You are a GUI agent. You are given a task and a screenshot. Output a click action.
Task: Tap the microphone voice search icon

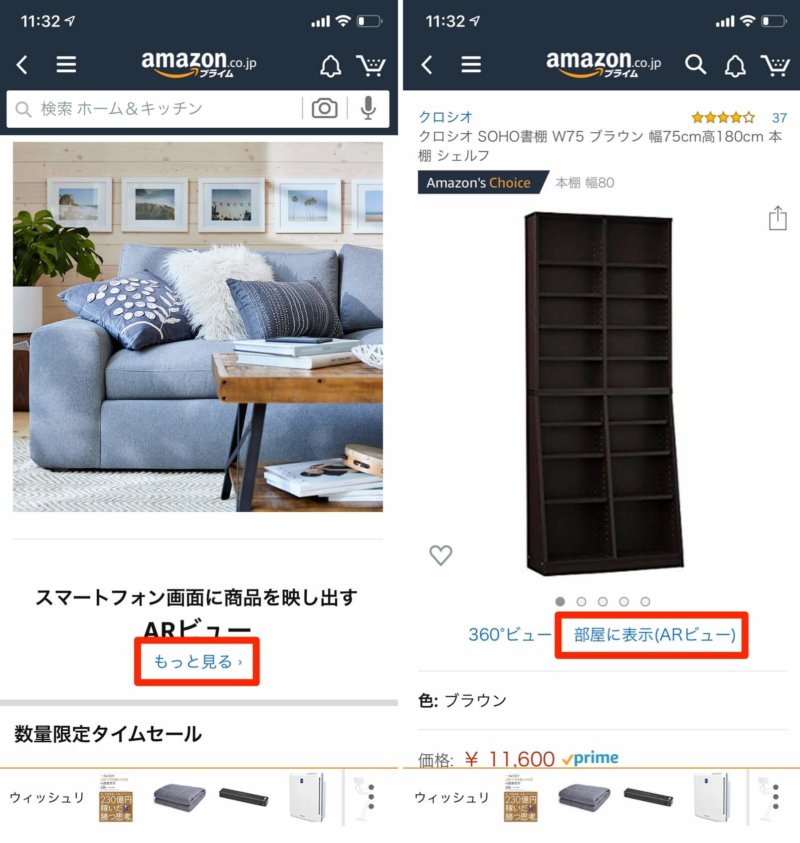pos(368,109)
